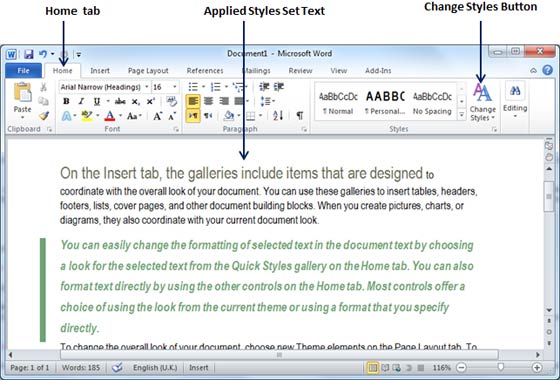The image size is (560, 380).
Task: Switch to the References tab
Action: [205, 71]
